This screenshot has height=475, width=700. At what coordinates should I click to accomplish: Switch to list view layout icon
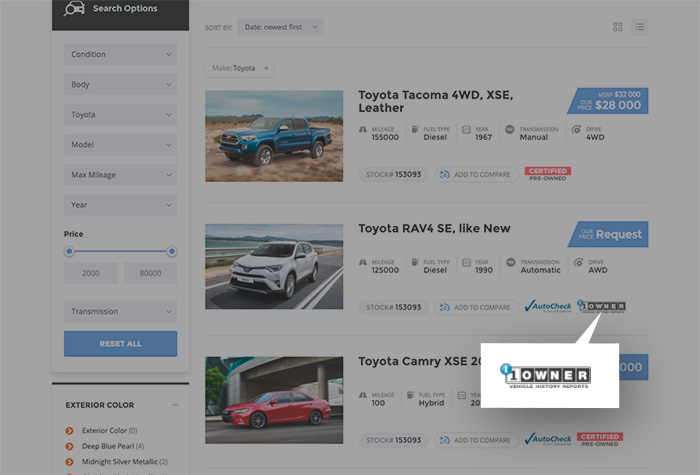[x=640, y=26]
